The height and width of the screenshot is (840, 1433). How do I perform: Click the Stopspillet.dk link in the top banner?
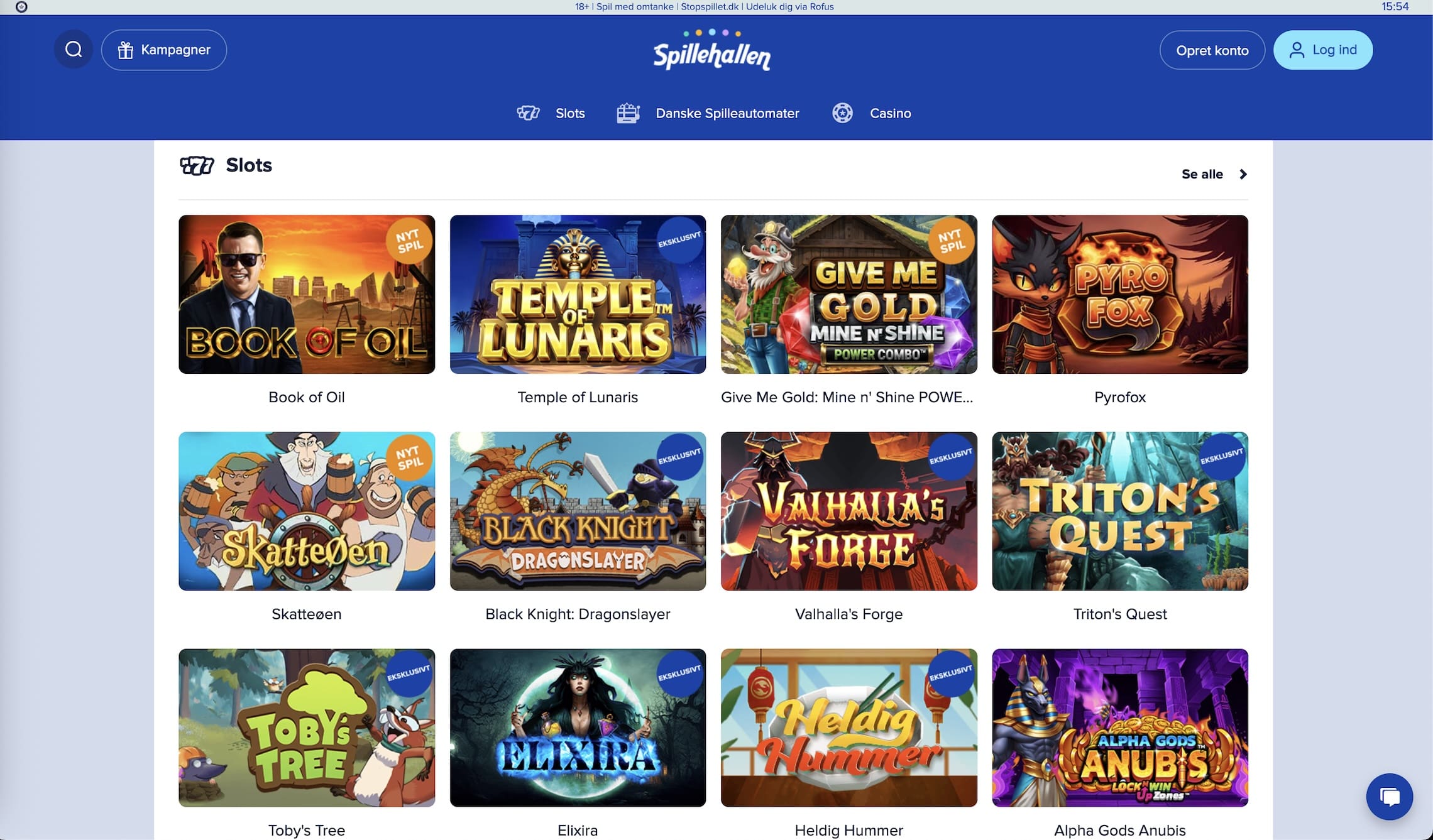pyautogui.click(x=710, y=7)
